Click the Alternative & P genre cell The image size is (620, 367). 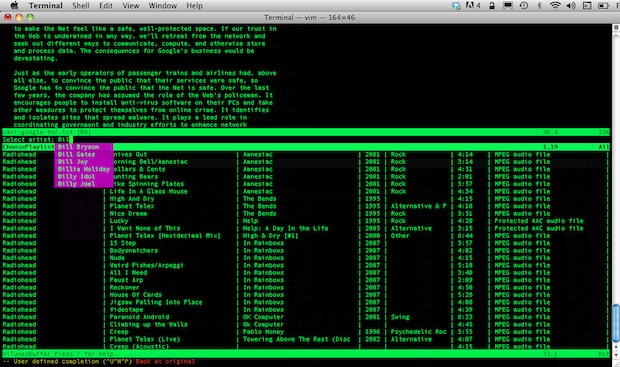point(419,206)
